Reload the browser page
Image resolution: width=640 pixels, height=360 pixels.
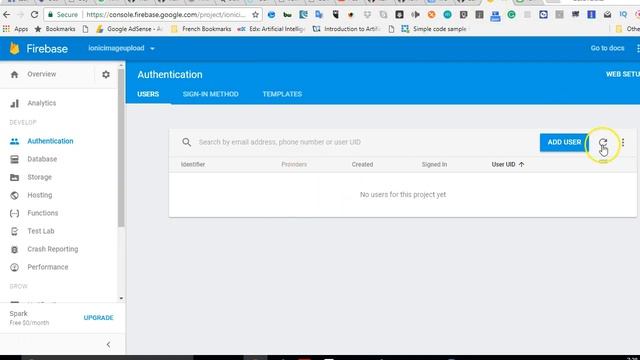pos(34,15)
